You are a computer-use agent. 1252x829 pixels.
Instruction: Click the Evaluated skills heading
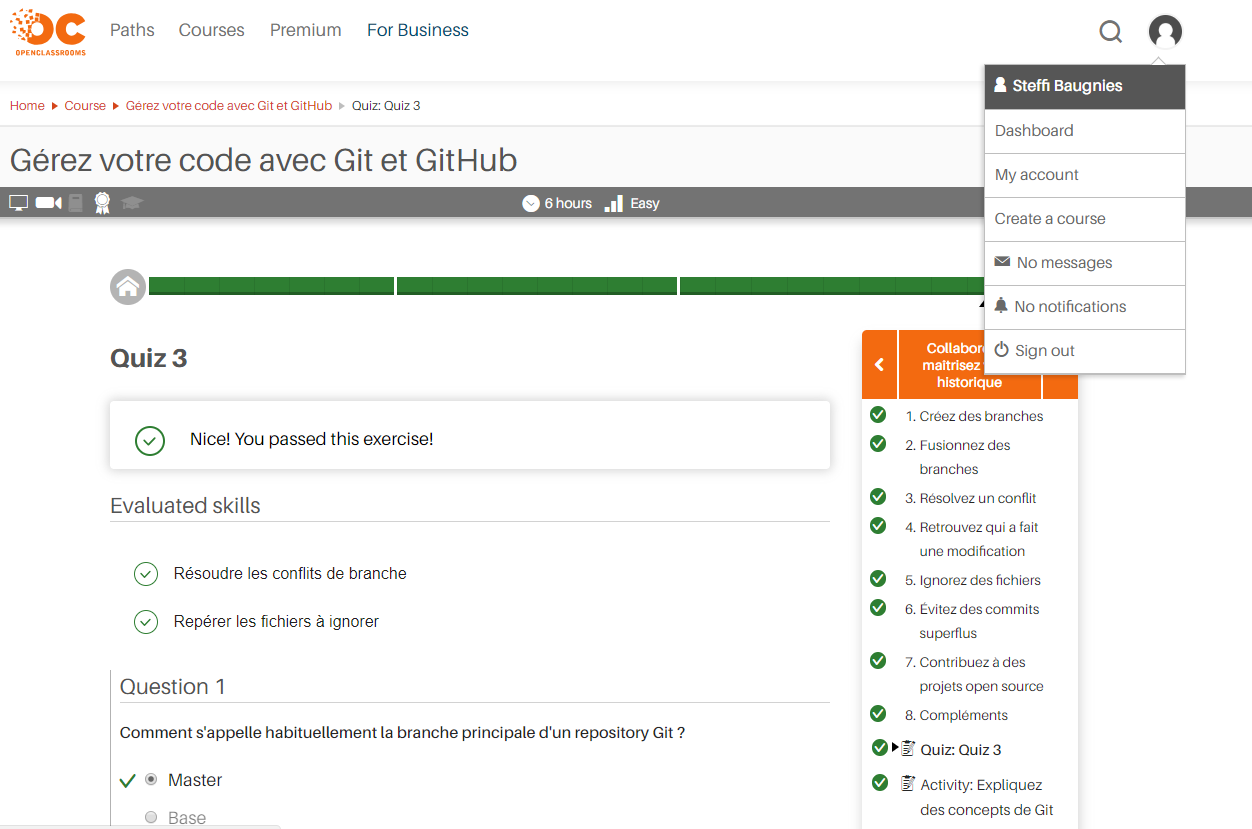[x=185, y=506]
